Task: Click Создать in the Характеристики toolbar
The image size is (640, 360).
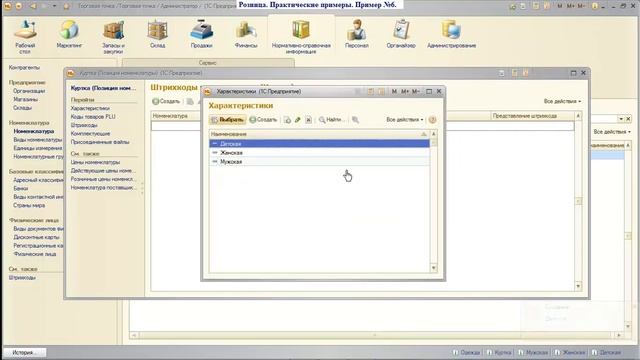Action: point(263,120)
